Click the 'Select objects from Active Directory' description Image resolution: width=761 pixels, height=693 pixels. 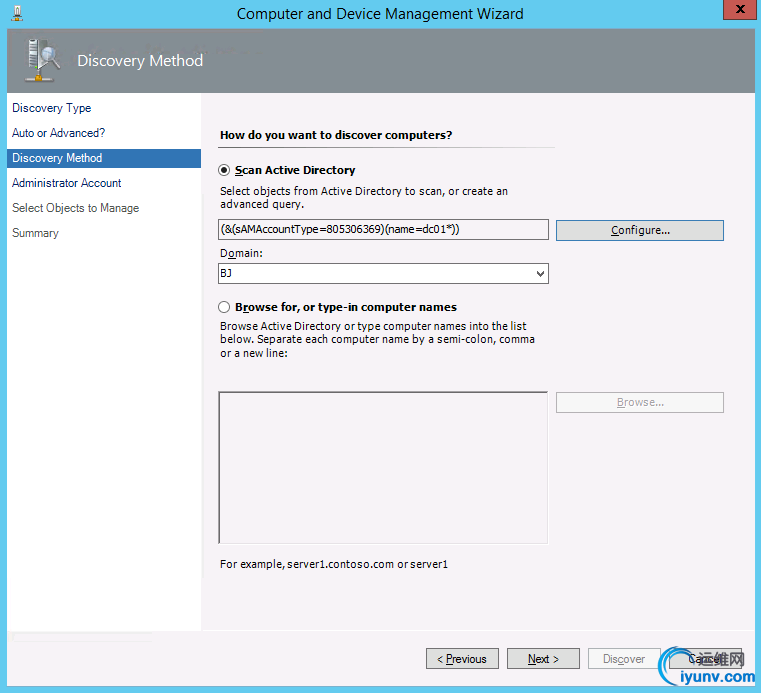[x=364, y=198]
